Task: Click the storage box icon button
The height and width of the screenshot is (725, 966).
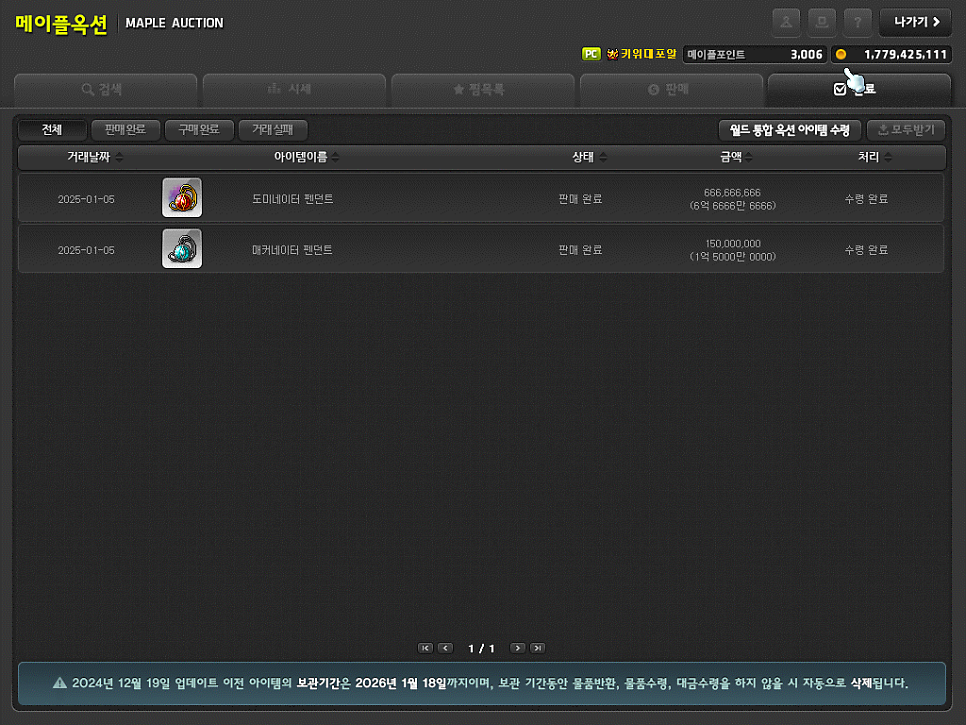Action: pos(822,23)
